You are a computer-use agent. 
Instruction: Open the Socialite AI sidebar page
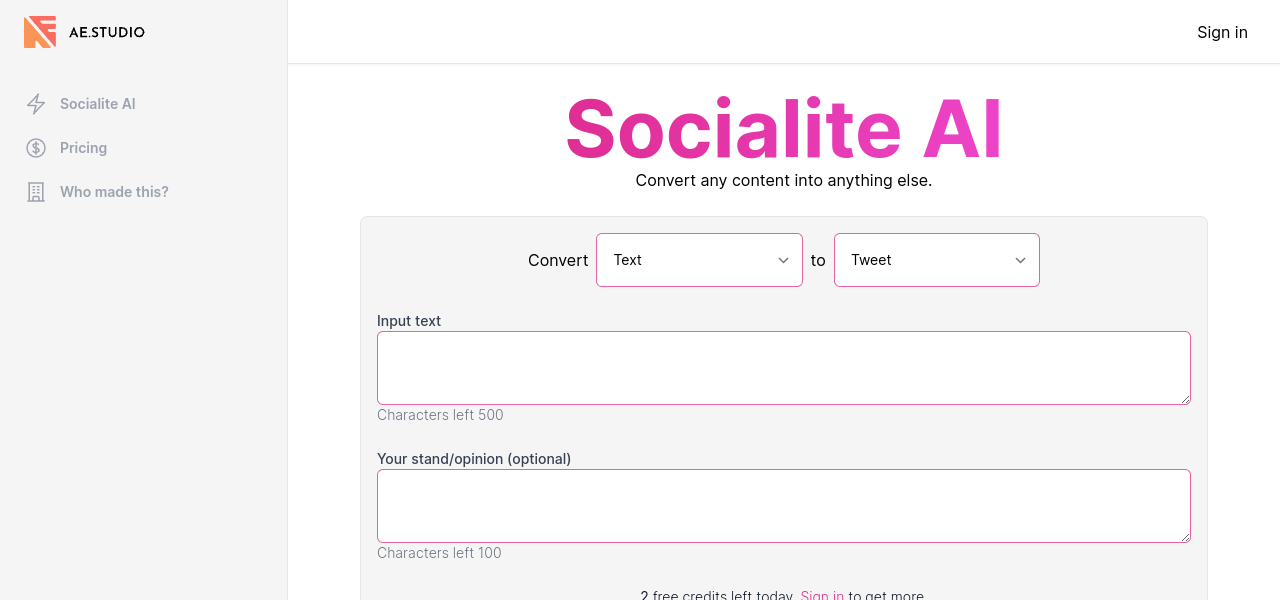pos(97,104)
